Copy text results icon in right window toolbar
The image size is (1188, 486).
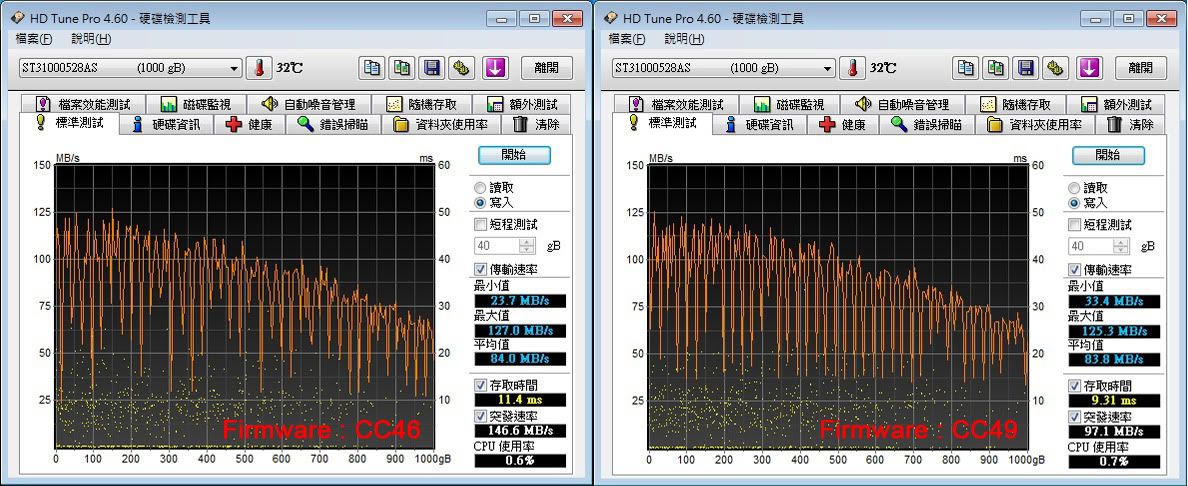tap(965, 67)
